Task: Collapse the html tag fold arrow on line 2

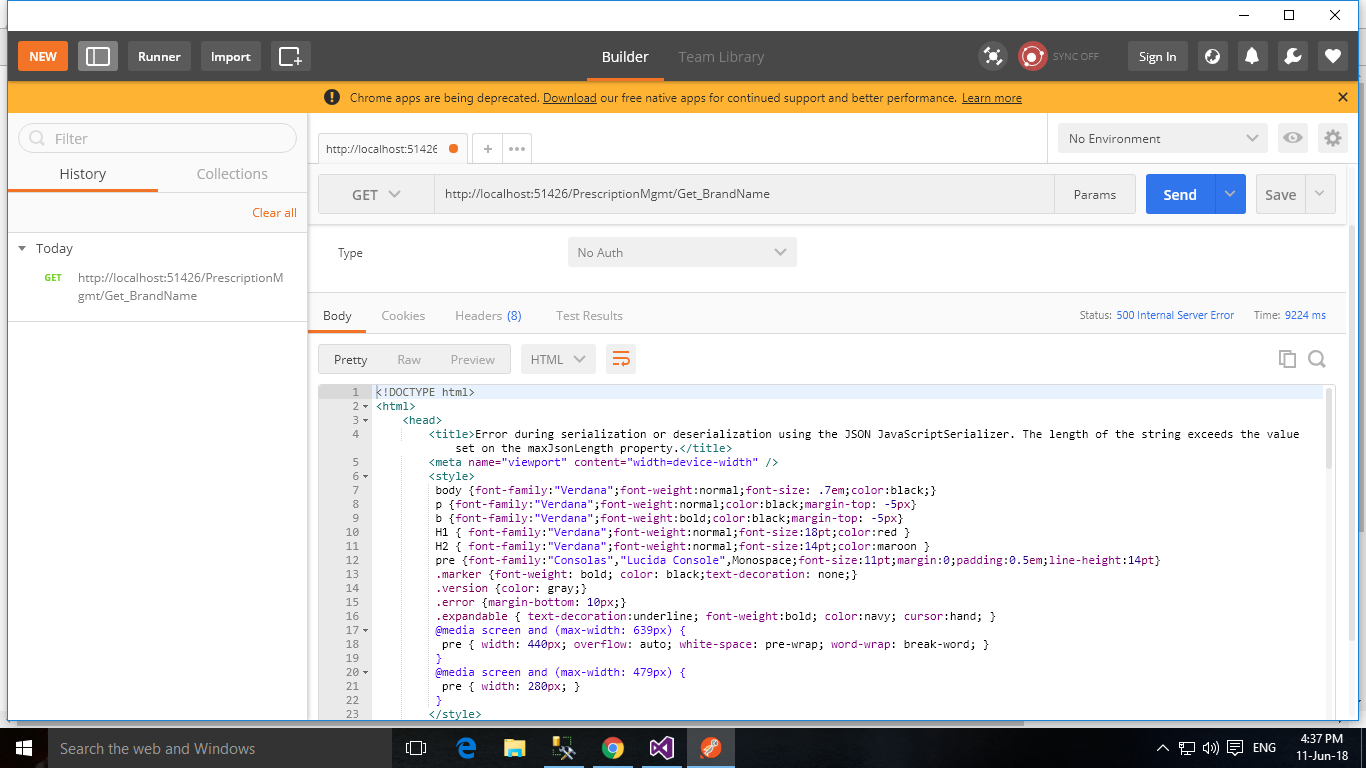Action: point(366,407)
